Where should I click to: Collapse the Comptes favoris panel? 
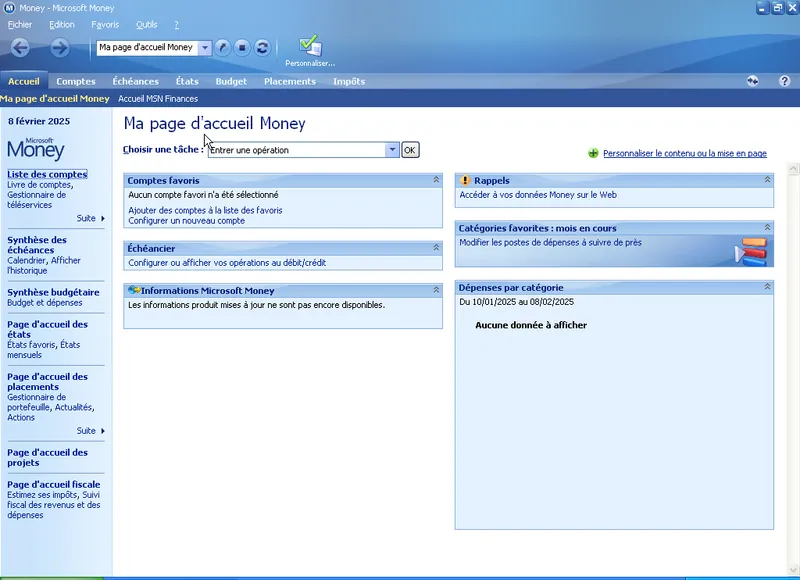coord(436,180)
